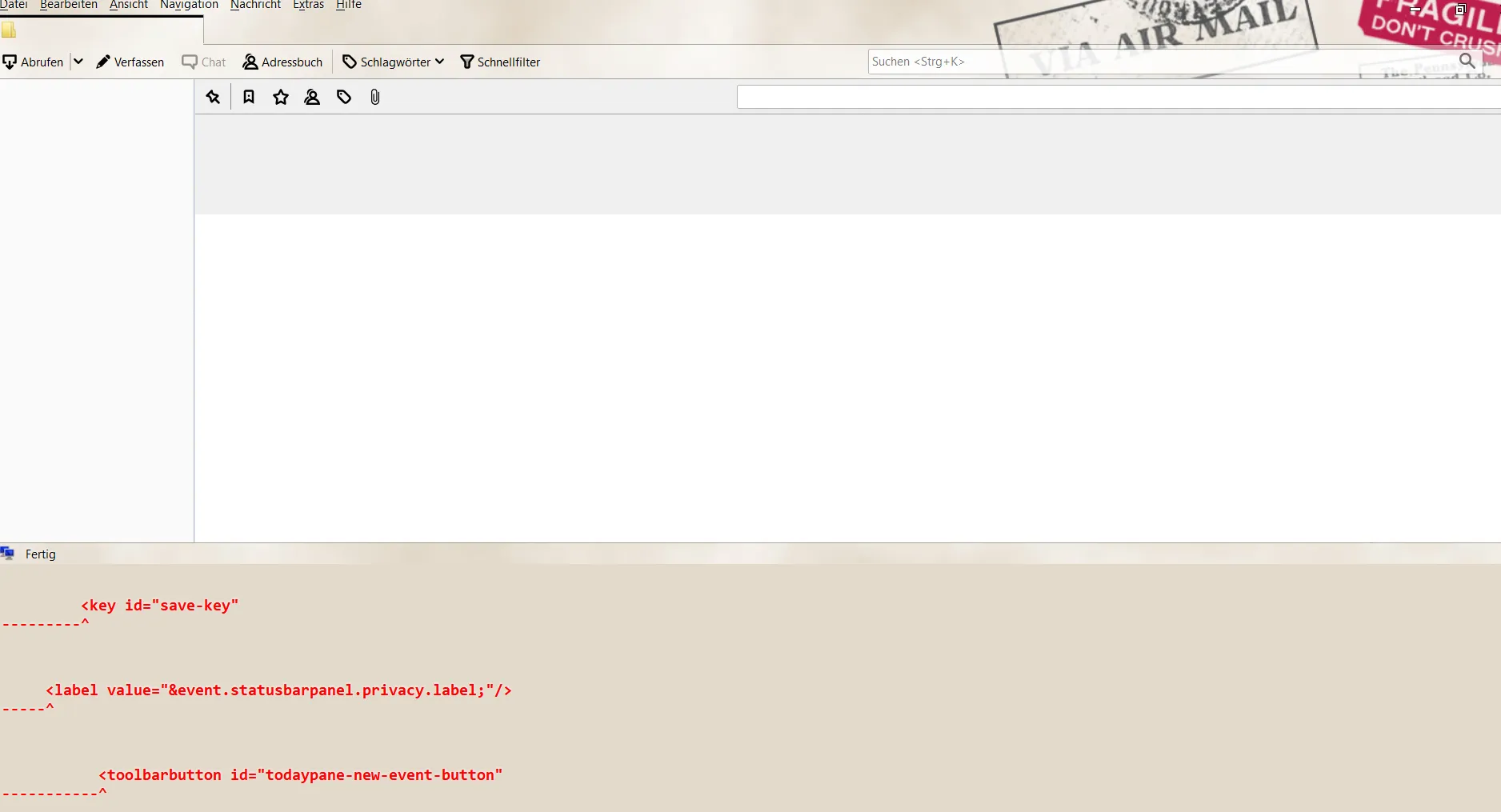Screen dimensions: 1501x812
Task: Open the Bearbeiten menu
Action: coord(69,5)
